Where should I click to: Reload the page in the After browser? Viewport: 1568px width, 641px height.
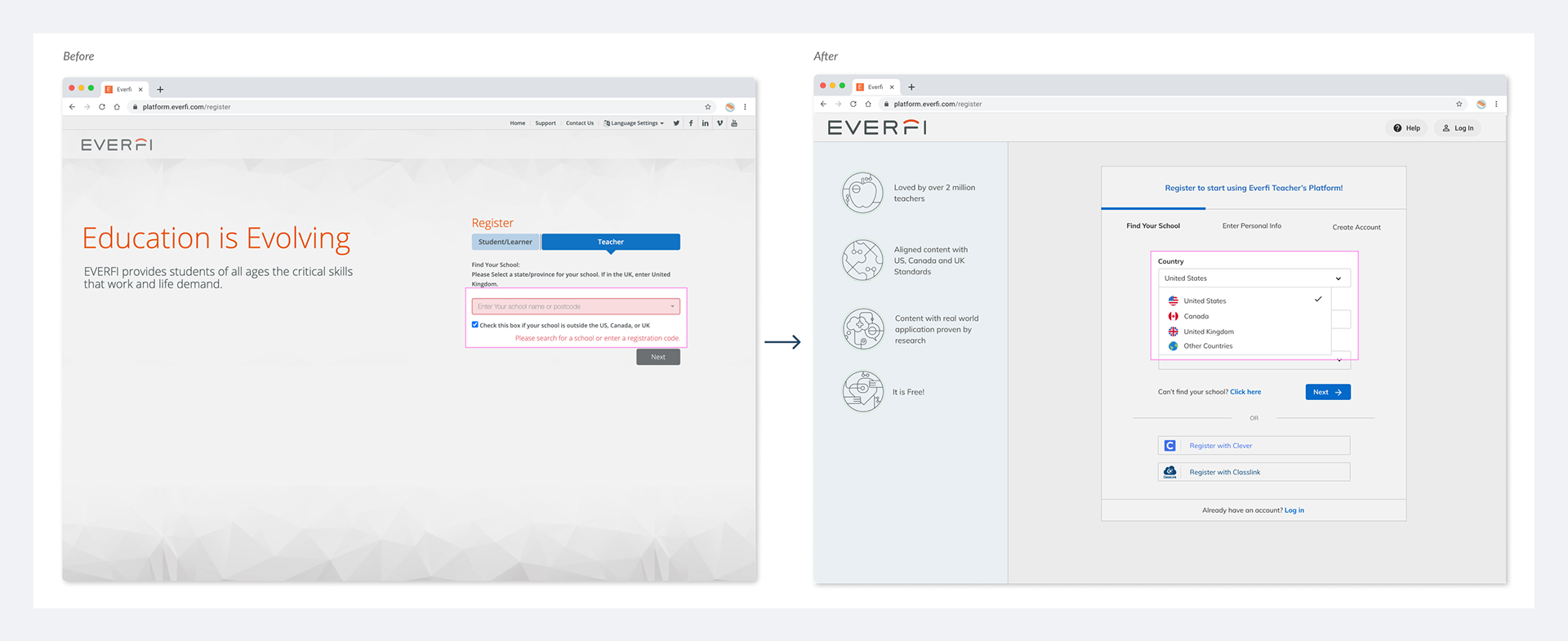(x=853, y=104)
